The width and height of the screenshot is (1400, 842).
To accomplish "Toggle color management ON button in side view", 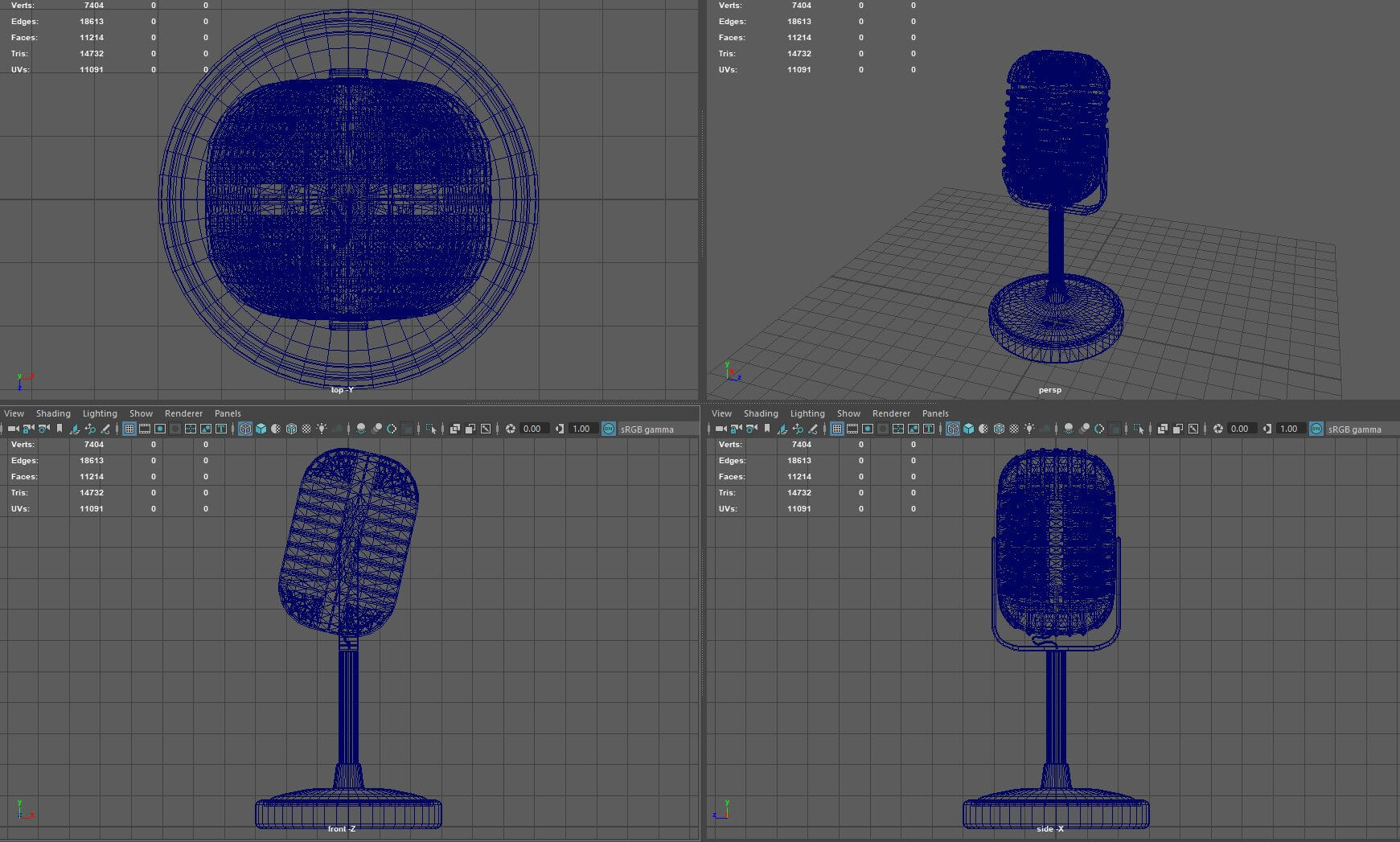I will pyautogui.click(x=1316, y=429).
